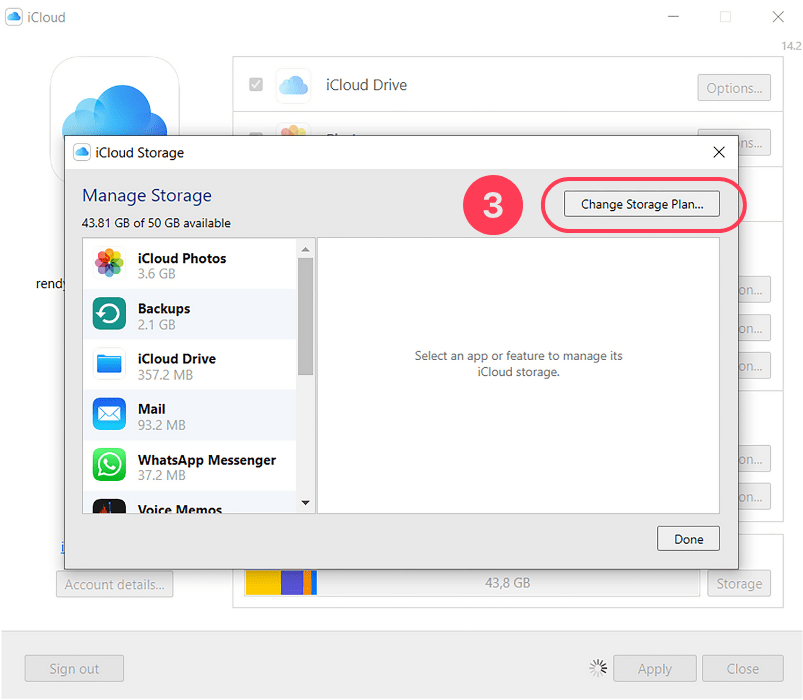Click the Storage button
The width and height of the screenshot is (803, 700).
(739, 584)
